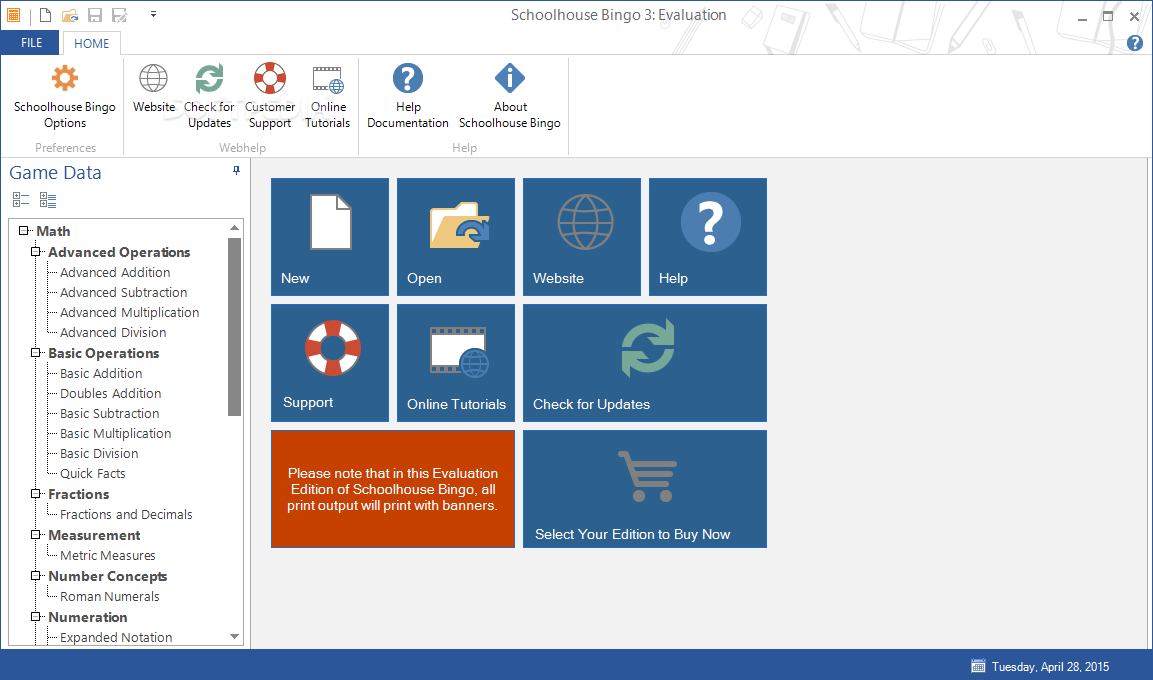This screenshot has height=680, width=1153.
Task: Click tree scrollbar up arrow
Action: click(235, 228)
